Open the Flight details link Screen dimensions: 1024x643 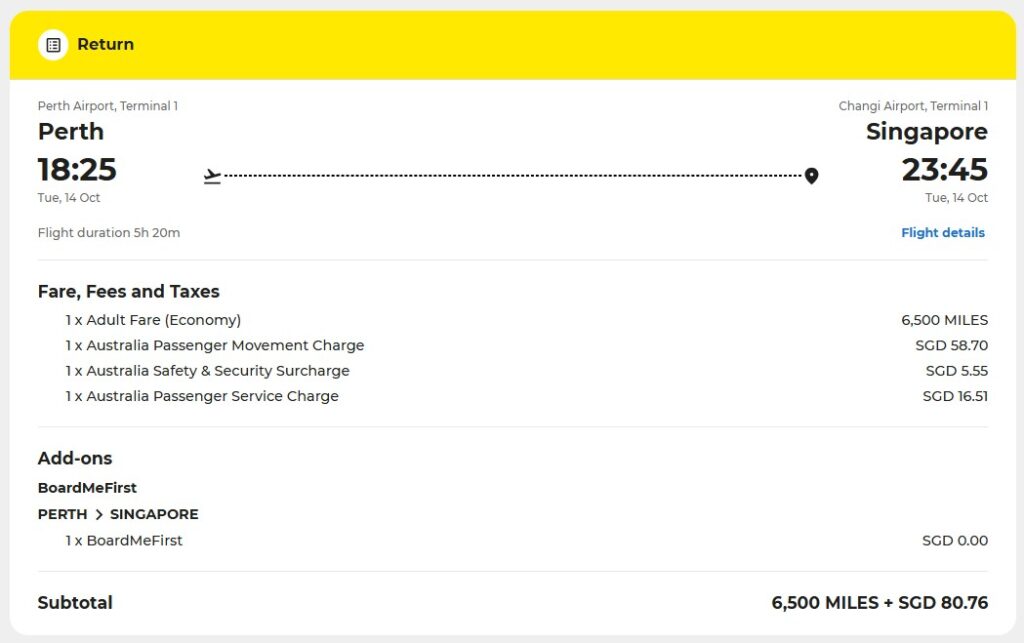pyautogui.click(x=942, y=232)
